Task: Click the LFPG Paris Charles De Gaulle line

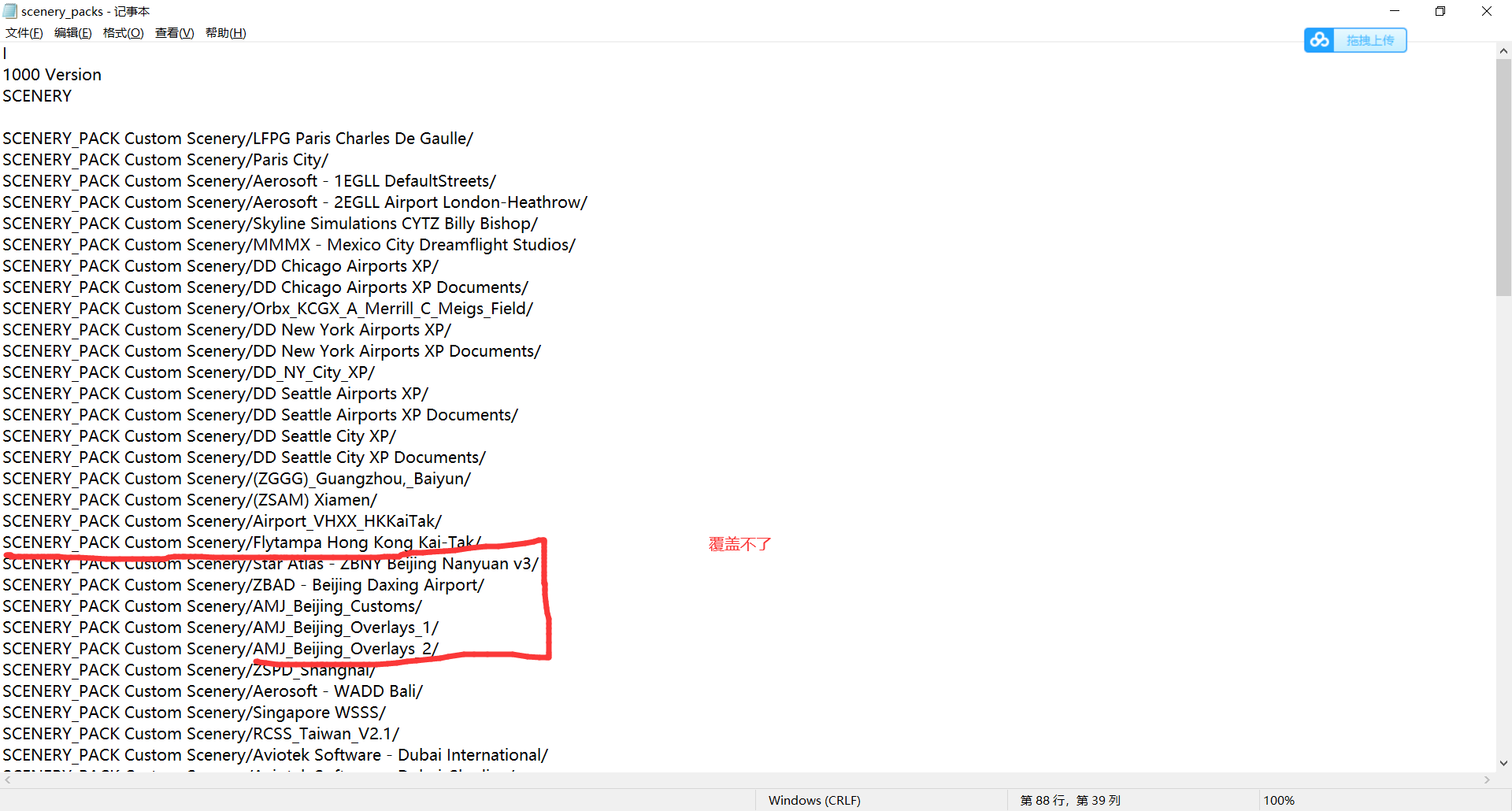Action: [x=238, y=139]
